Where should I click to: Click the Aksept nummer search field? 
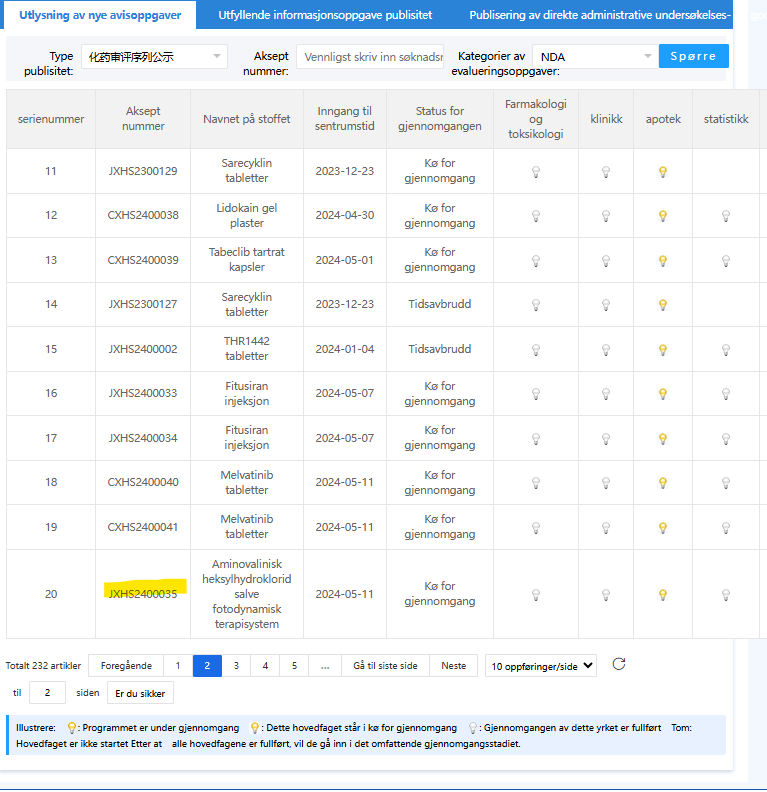pos(369,57)
